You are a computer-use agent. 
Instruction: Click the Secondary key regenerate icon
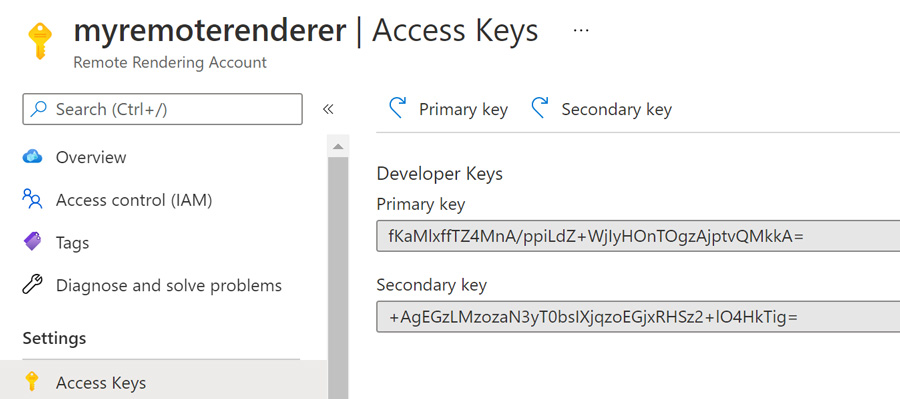coord(540,108)
